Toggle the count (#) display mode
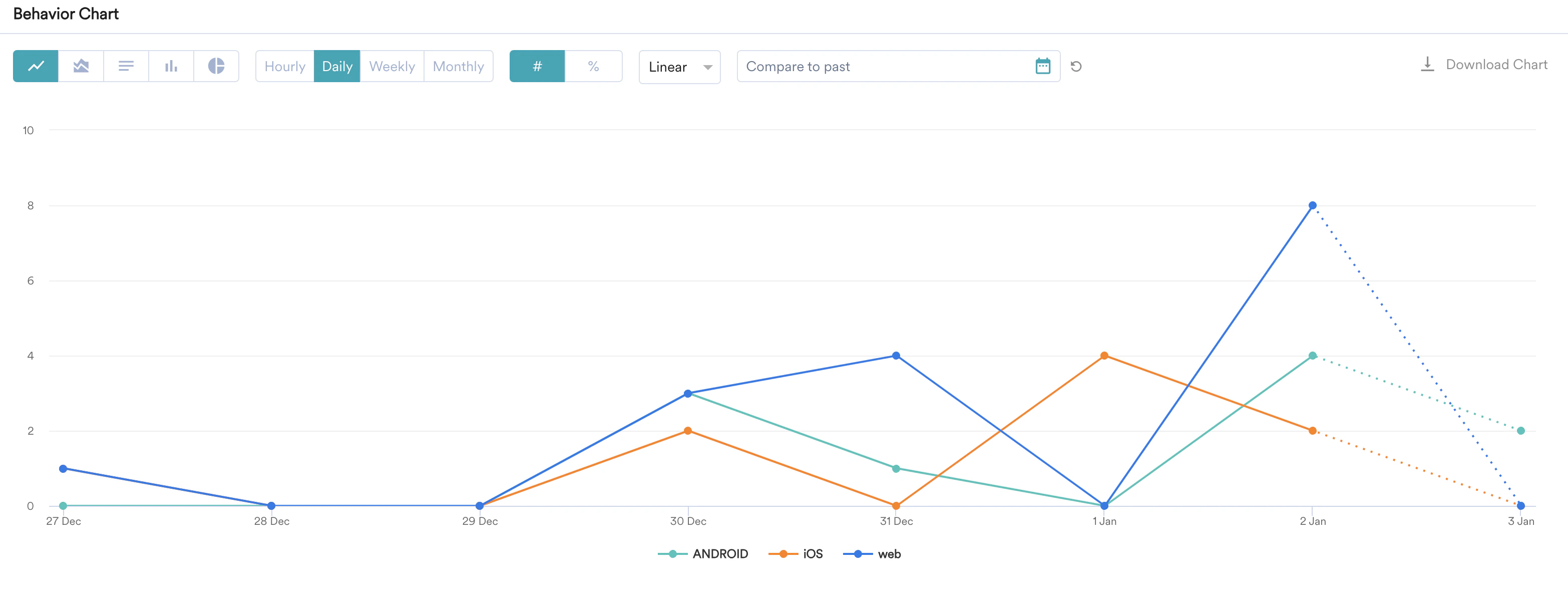This screenshot has width=1568, height=610. [x=537, y=66]
